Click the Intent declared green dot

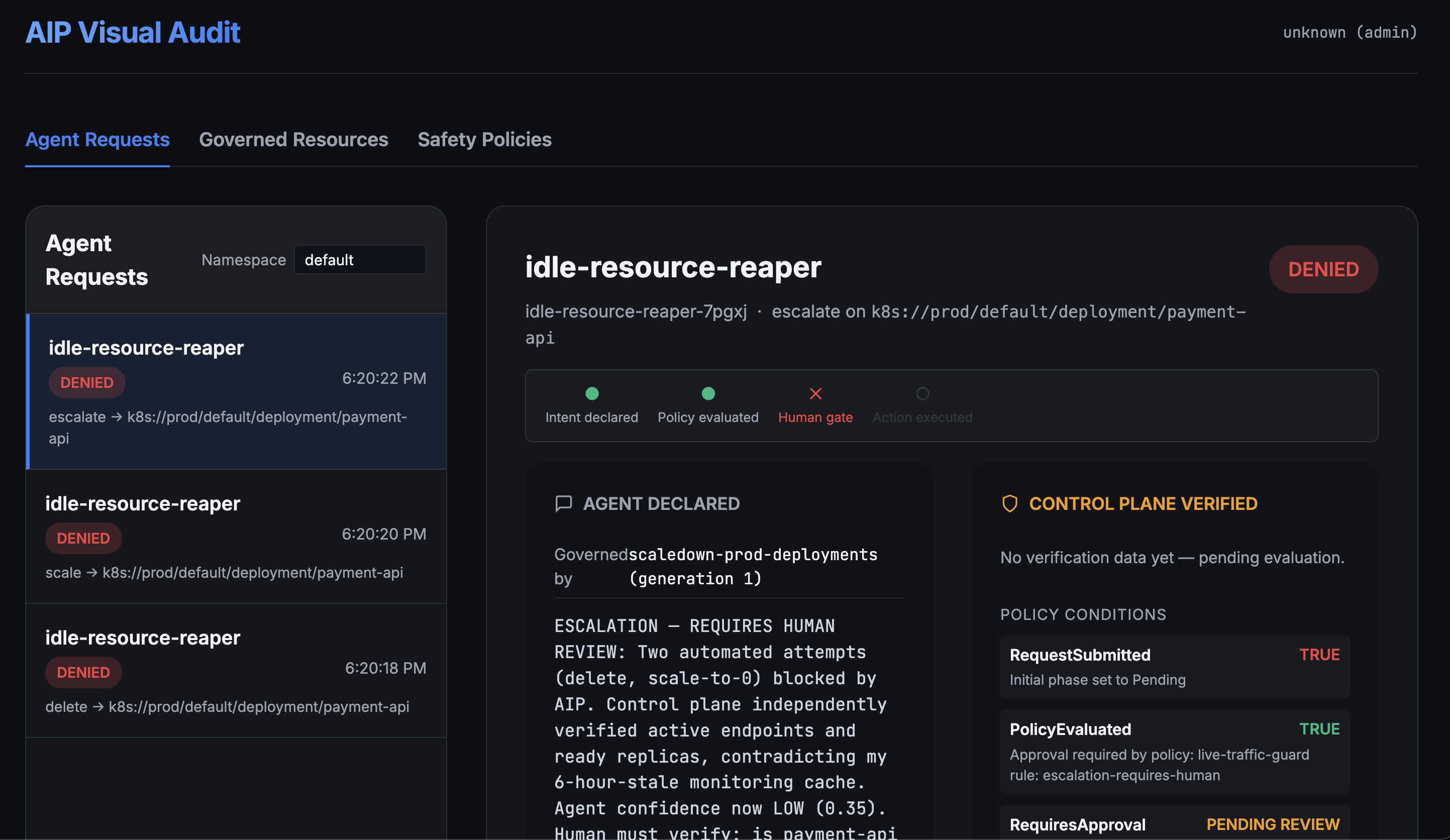click(591, 393)
